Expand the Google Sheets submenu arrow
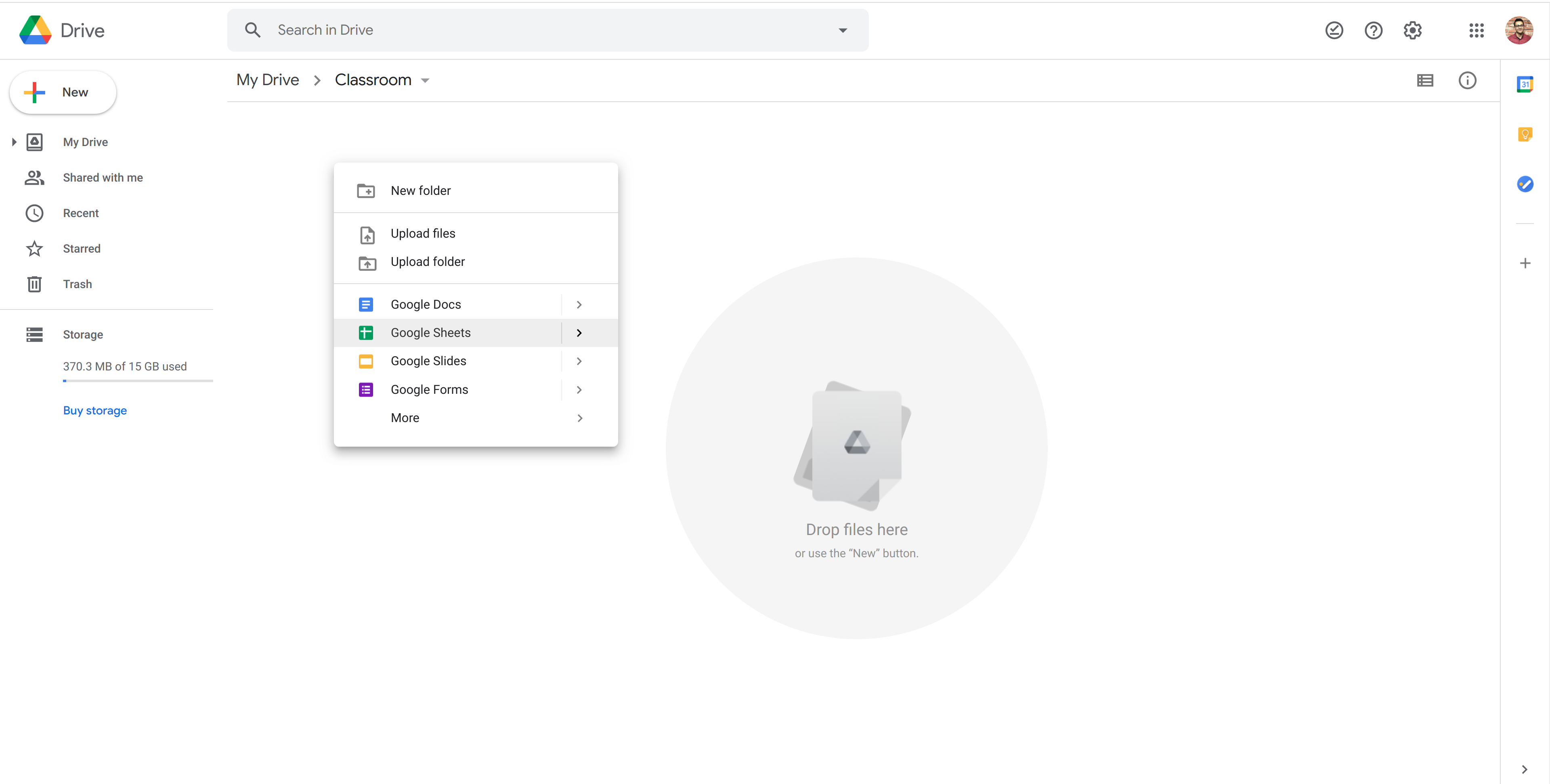This screenshot has height=784, width=1550. (579, 332)
